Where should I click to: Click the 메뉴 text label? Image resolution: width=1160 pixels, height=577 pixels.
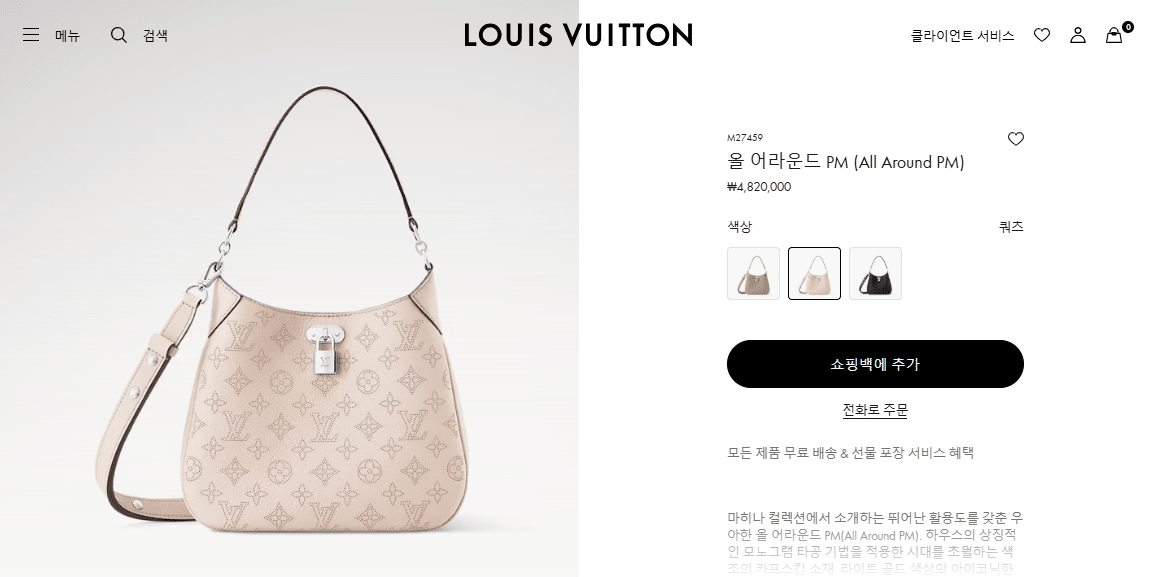(x=67, y=35)
